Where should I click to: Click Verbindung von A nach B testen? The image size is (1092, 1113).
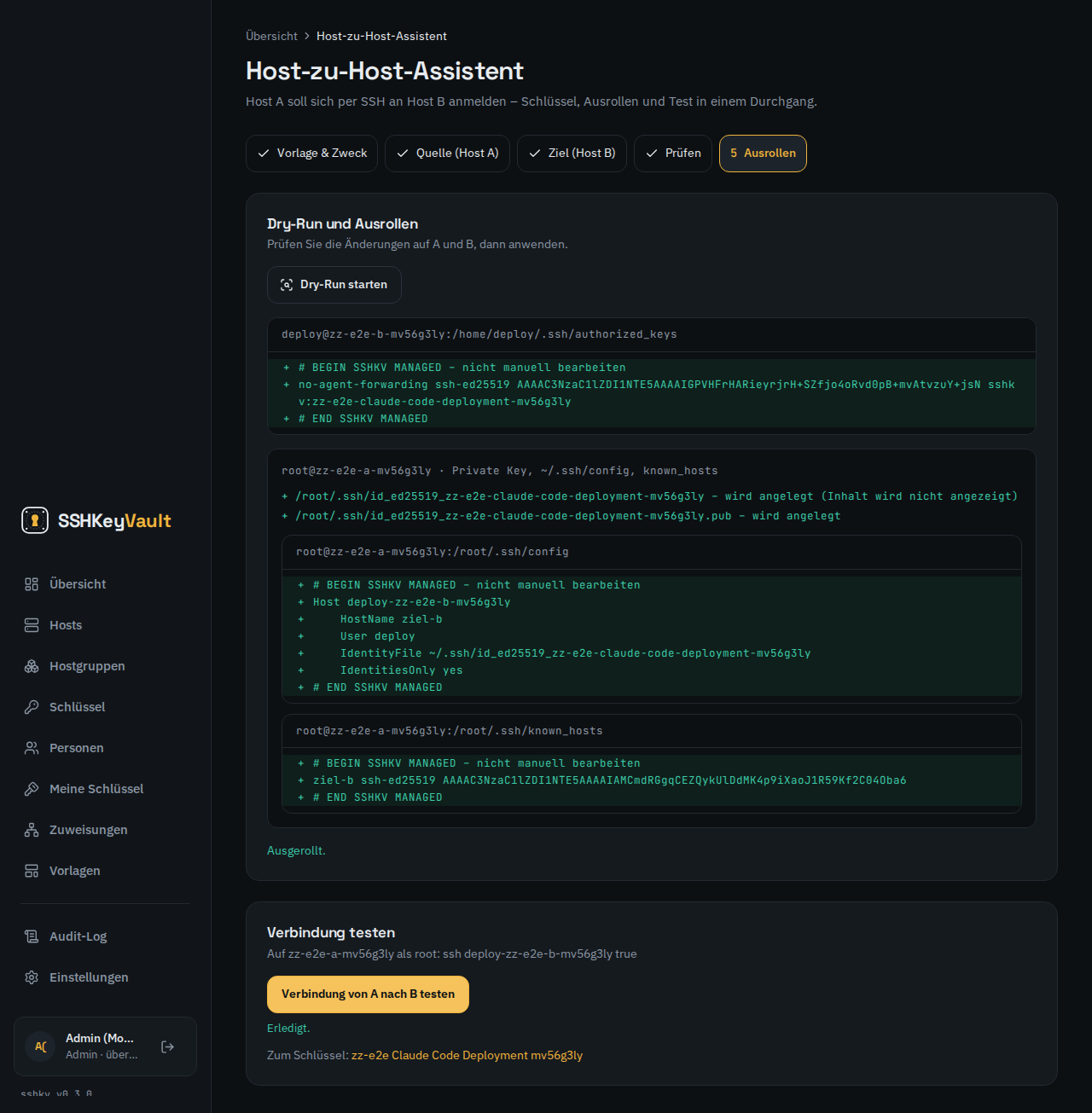click(368, 994)
